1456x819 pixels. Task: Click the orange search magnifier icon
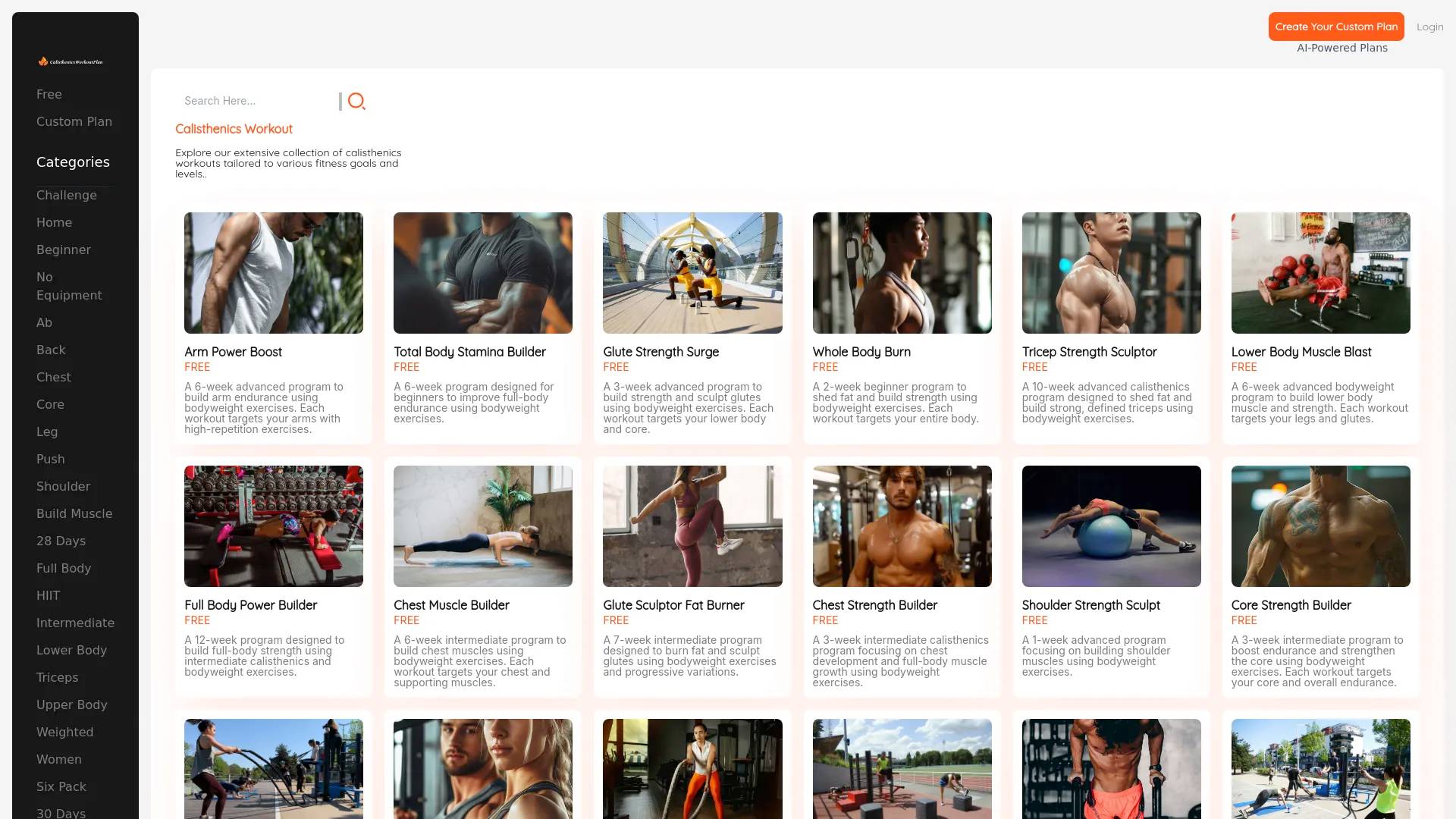tap(356, 101)
